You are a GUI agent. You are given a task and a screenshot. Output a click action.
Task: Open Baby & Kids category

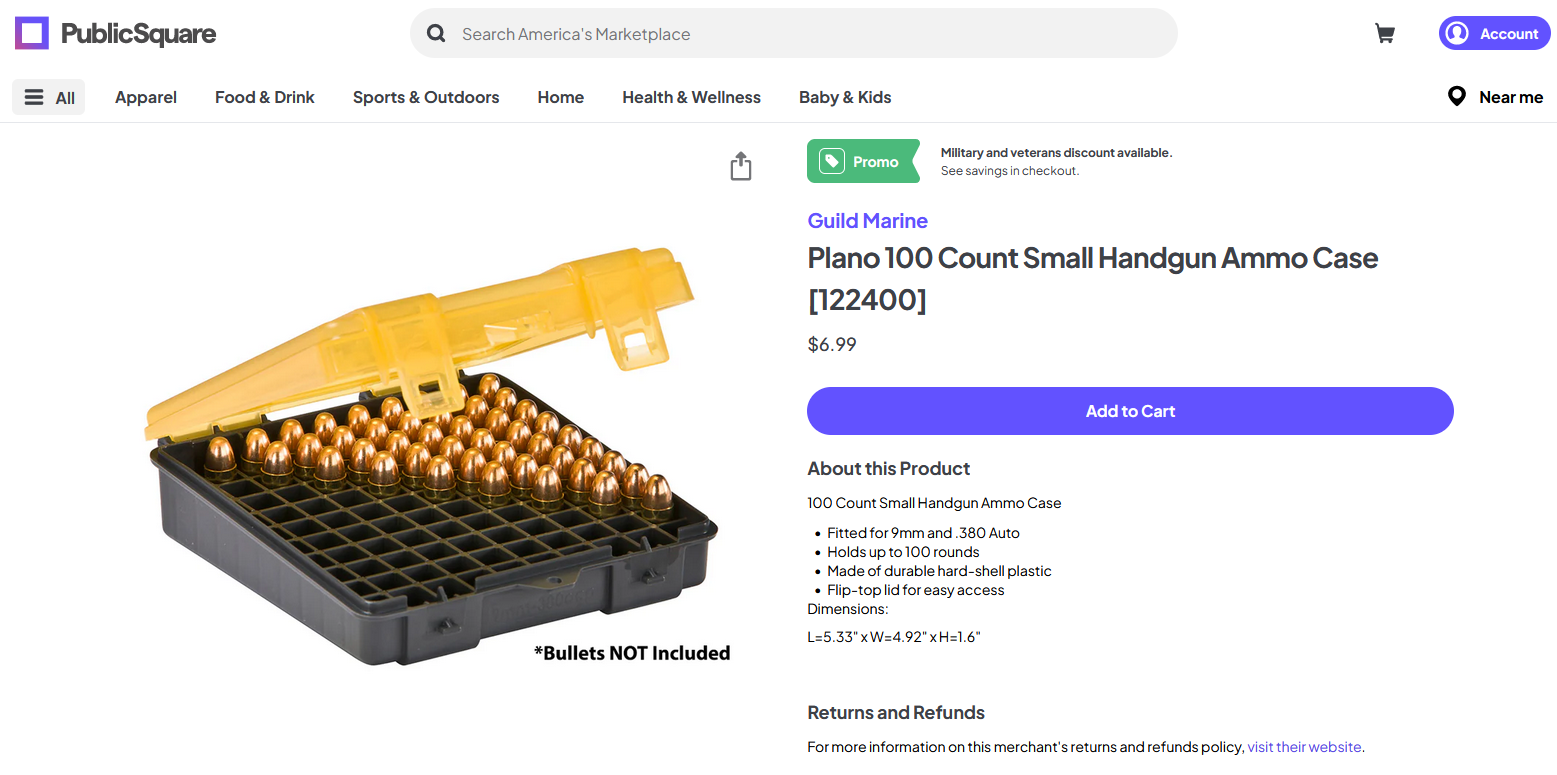pyautogui.click(x=845, y=97)
